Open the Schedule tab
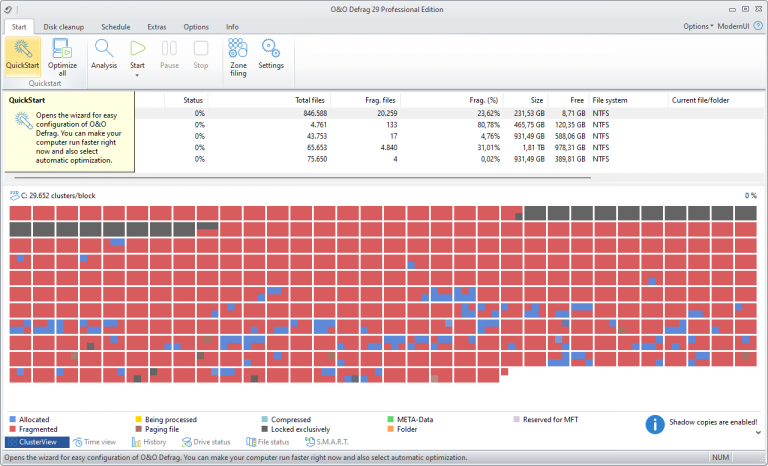768x466 pixels. click(x=116, y=27)
